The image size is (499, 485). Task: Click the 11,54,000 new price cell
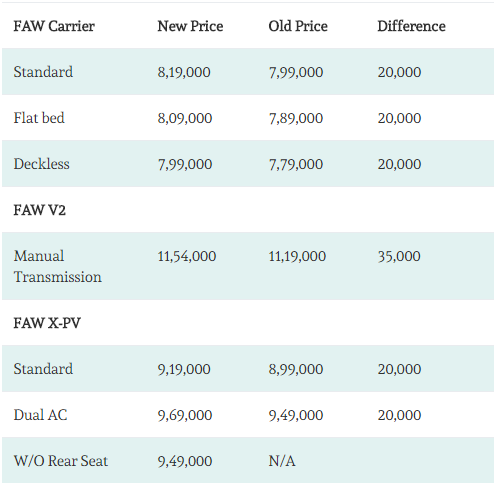click(x=187, y=256)
